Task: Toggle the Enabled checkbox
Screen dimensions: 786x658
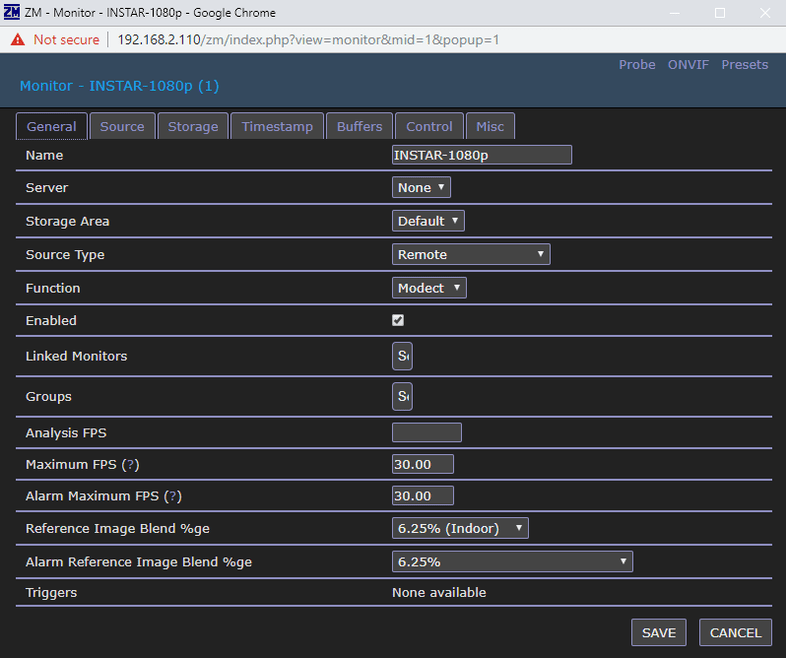Action: pos(398,321)
